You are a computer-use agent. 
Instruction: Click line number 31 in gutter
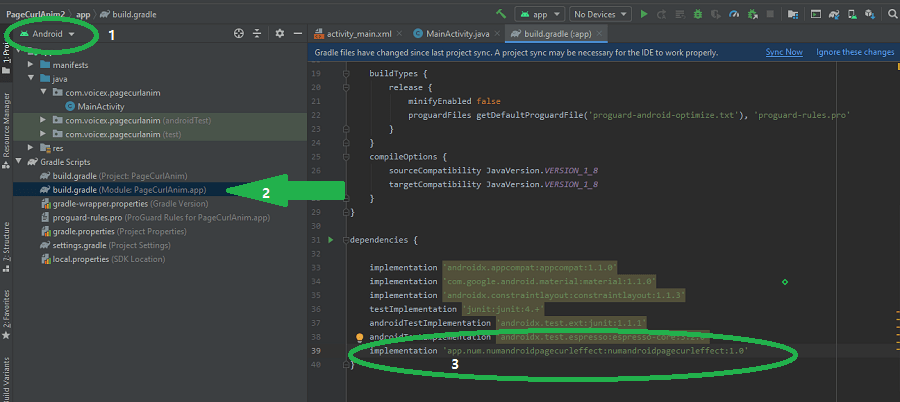coord(315,239)
